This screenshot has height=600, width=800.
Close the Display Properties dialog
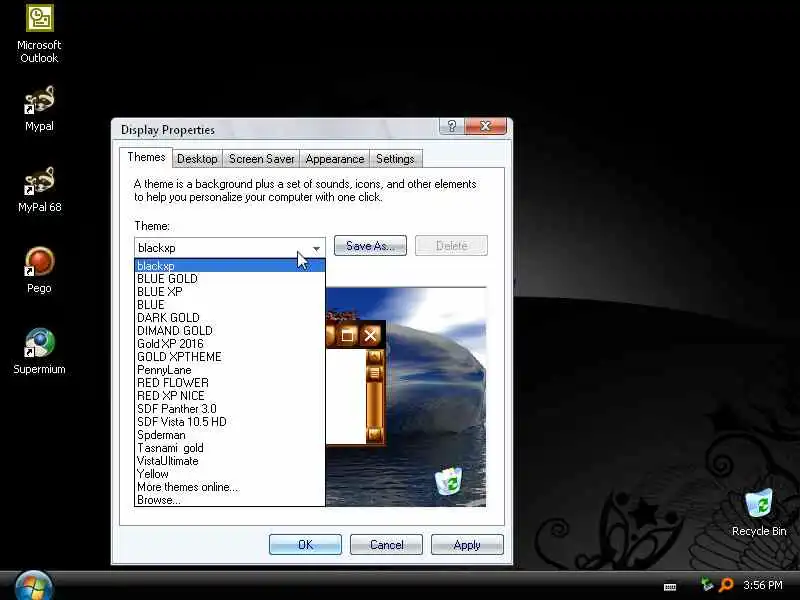click(x=486, y=126)
